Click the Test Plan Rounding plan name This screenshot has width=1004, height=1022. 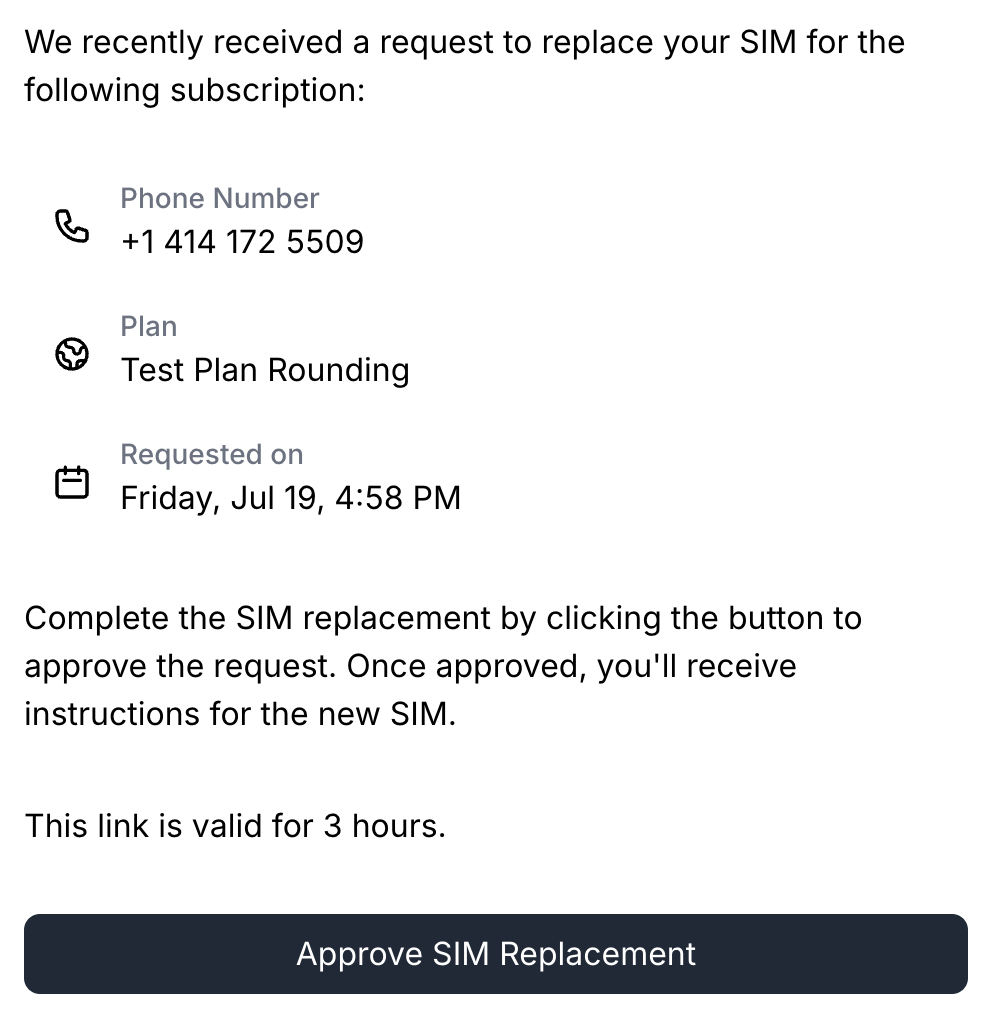[265, 370]
